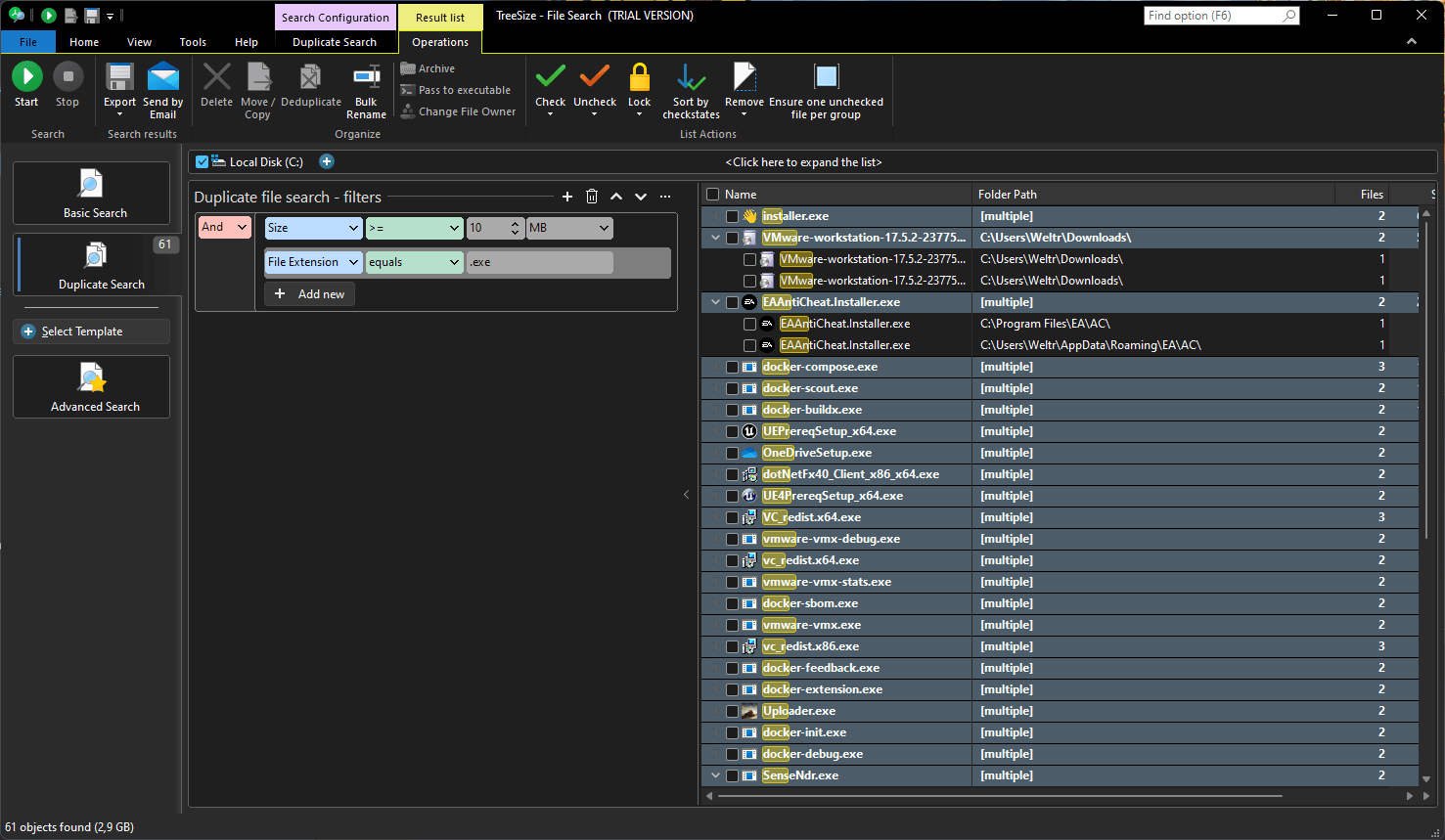Open the And logical operator dropdown

click(x=225, y=227)
